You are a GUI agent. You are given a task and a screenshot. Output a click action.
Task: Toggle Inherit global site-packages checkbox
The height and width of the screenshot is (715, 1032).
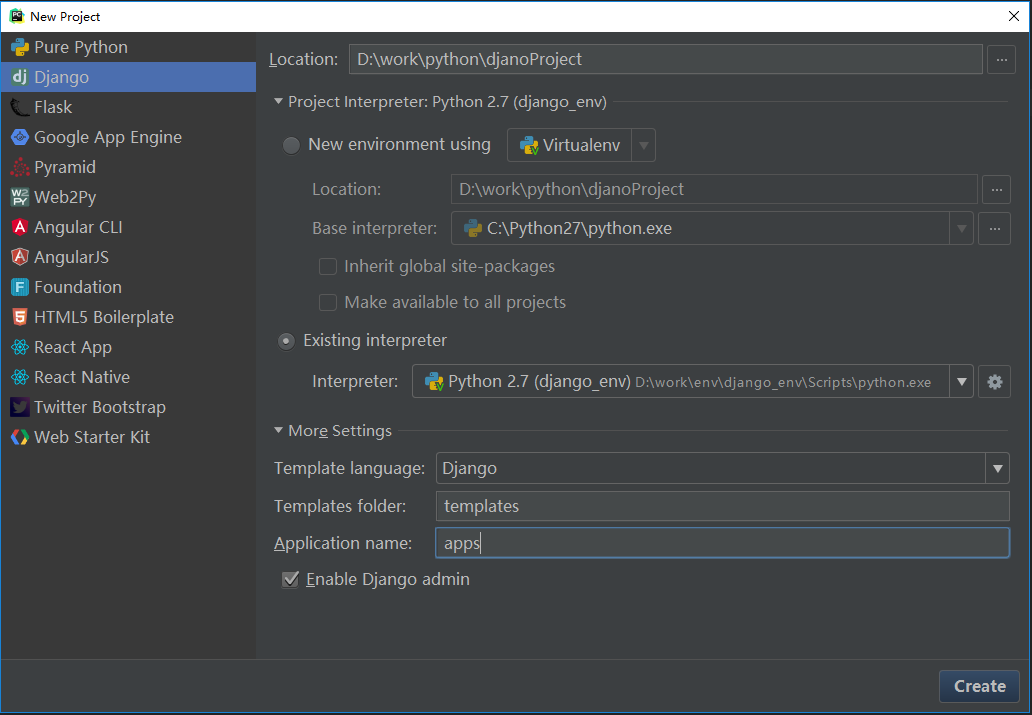click(328, 266)
